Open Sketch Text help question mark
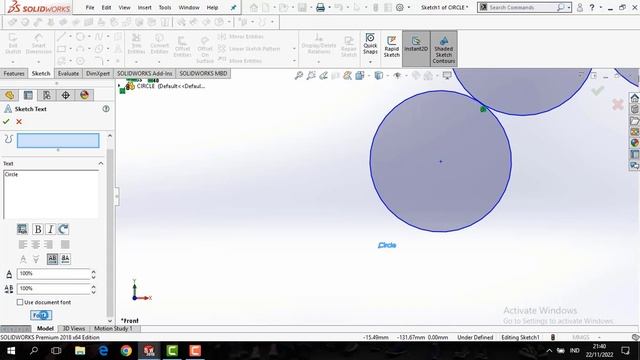 (106, 109)
